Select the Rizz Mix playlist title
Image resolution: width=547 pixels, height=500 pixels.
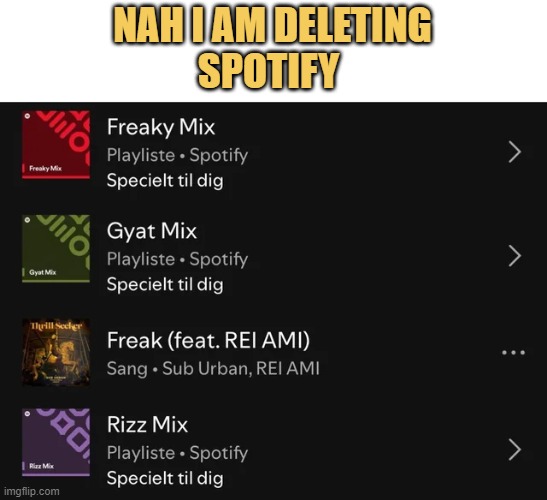(147, 425)
